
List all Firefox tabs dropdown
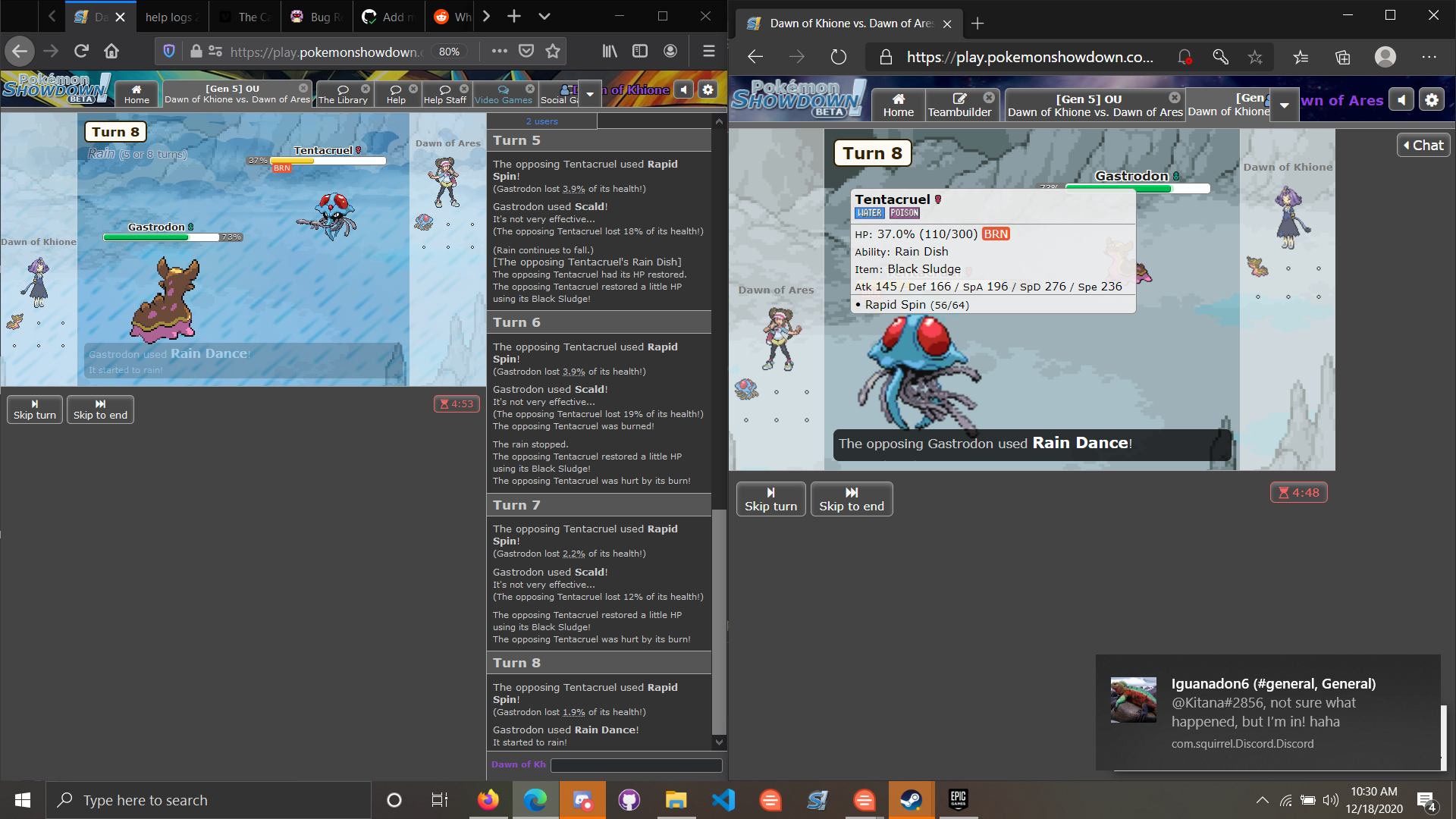pyautogui.click(x=544, y=16)
